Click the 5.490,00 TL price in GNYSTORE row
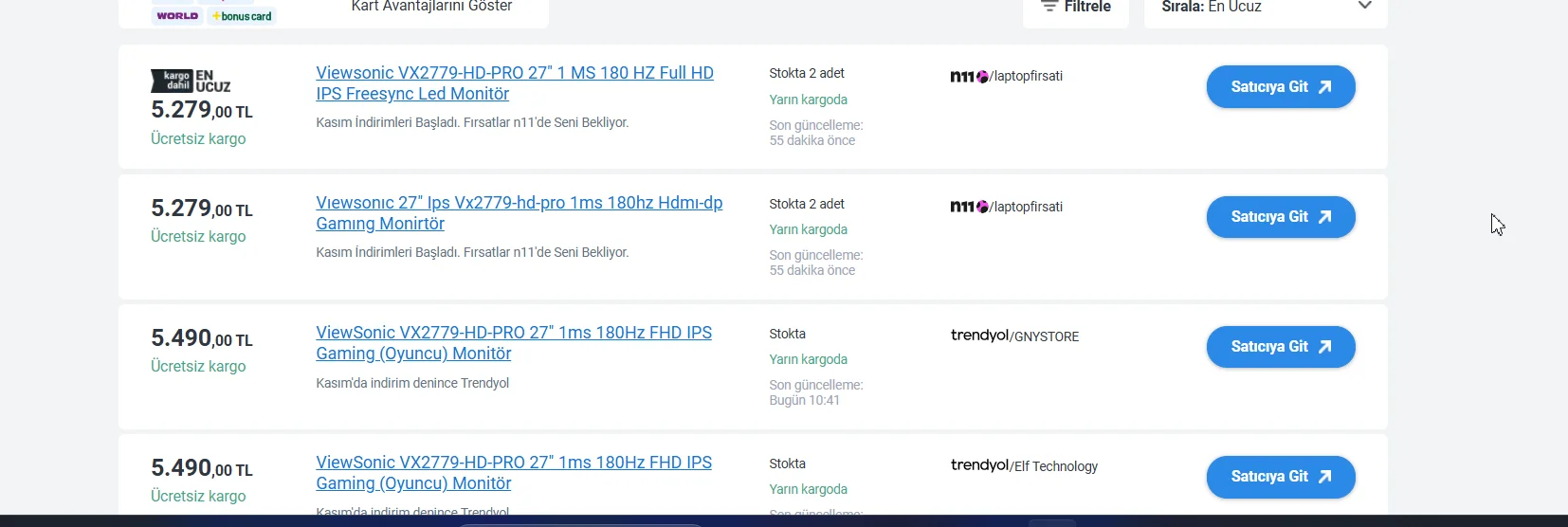 click(202, 338)
